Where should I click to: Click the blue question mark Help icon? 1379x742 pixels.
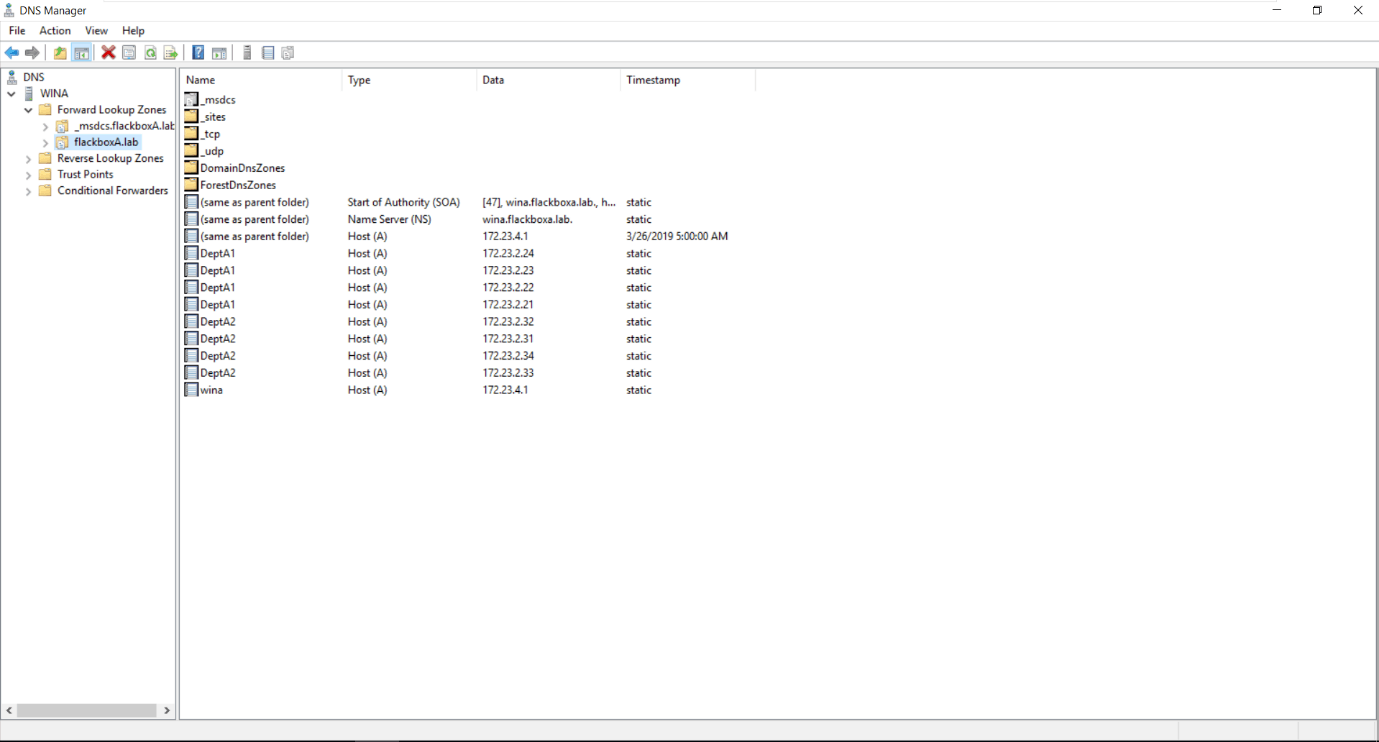click(198, 53)
